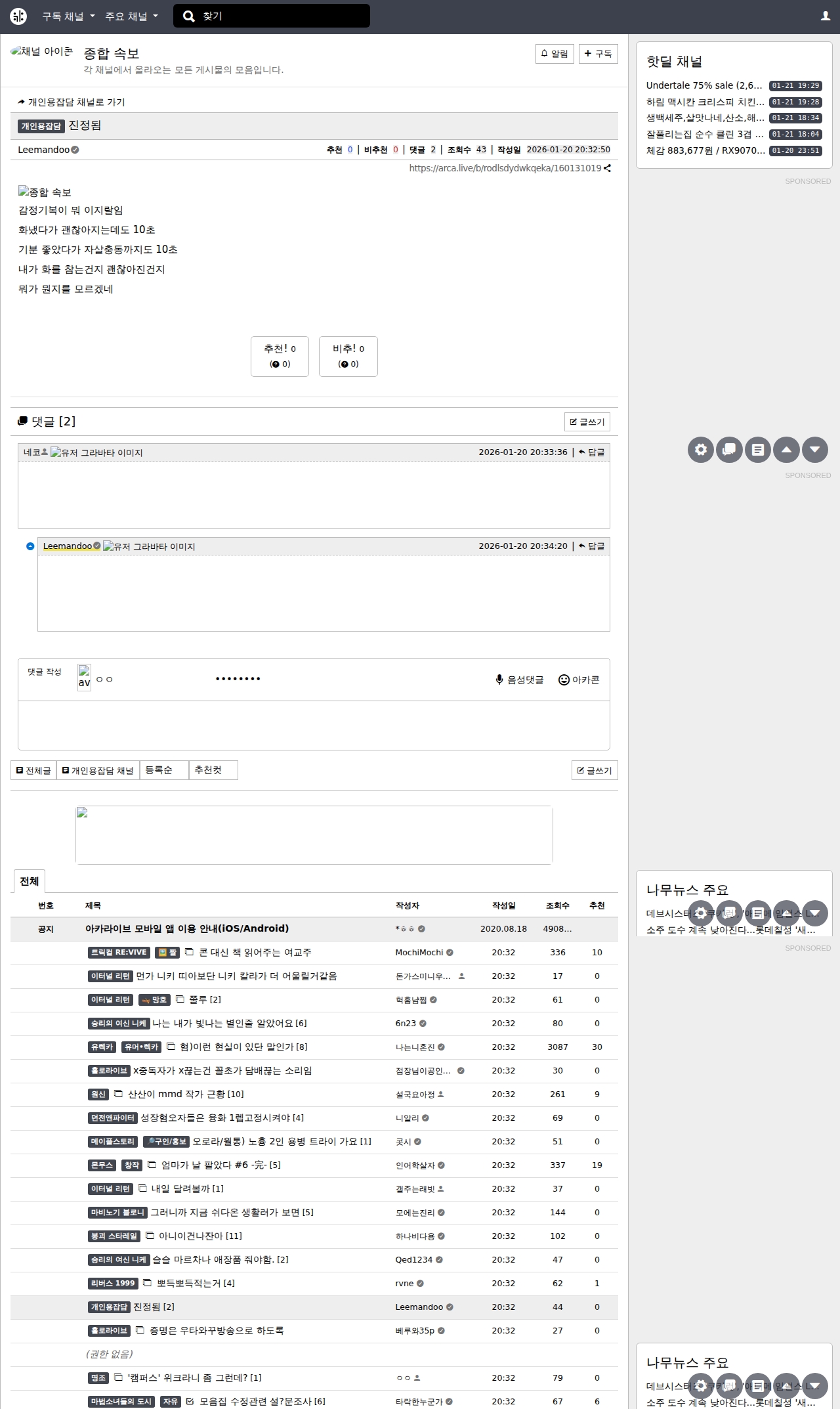The height and width of the screenshot is (1409, 840).
Task: Click 글쓰기 in the comments header
Action: (x=587, y=422)
